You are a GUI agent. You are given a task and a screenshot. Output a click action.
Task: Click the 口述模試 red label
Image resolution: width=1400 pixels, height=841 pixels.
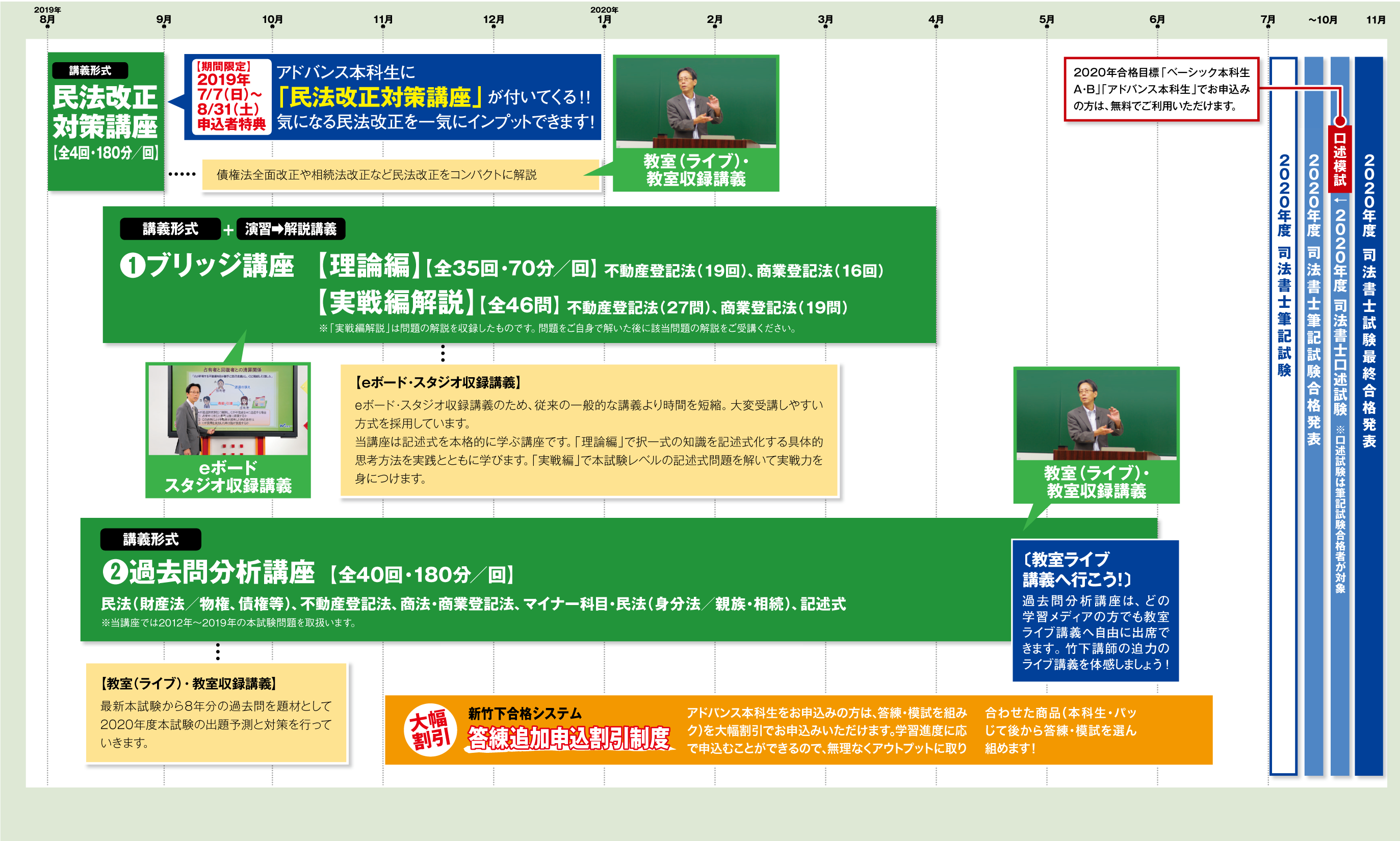click(1339, 159)
